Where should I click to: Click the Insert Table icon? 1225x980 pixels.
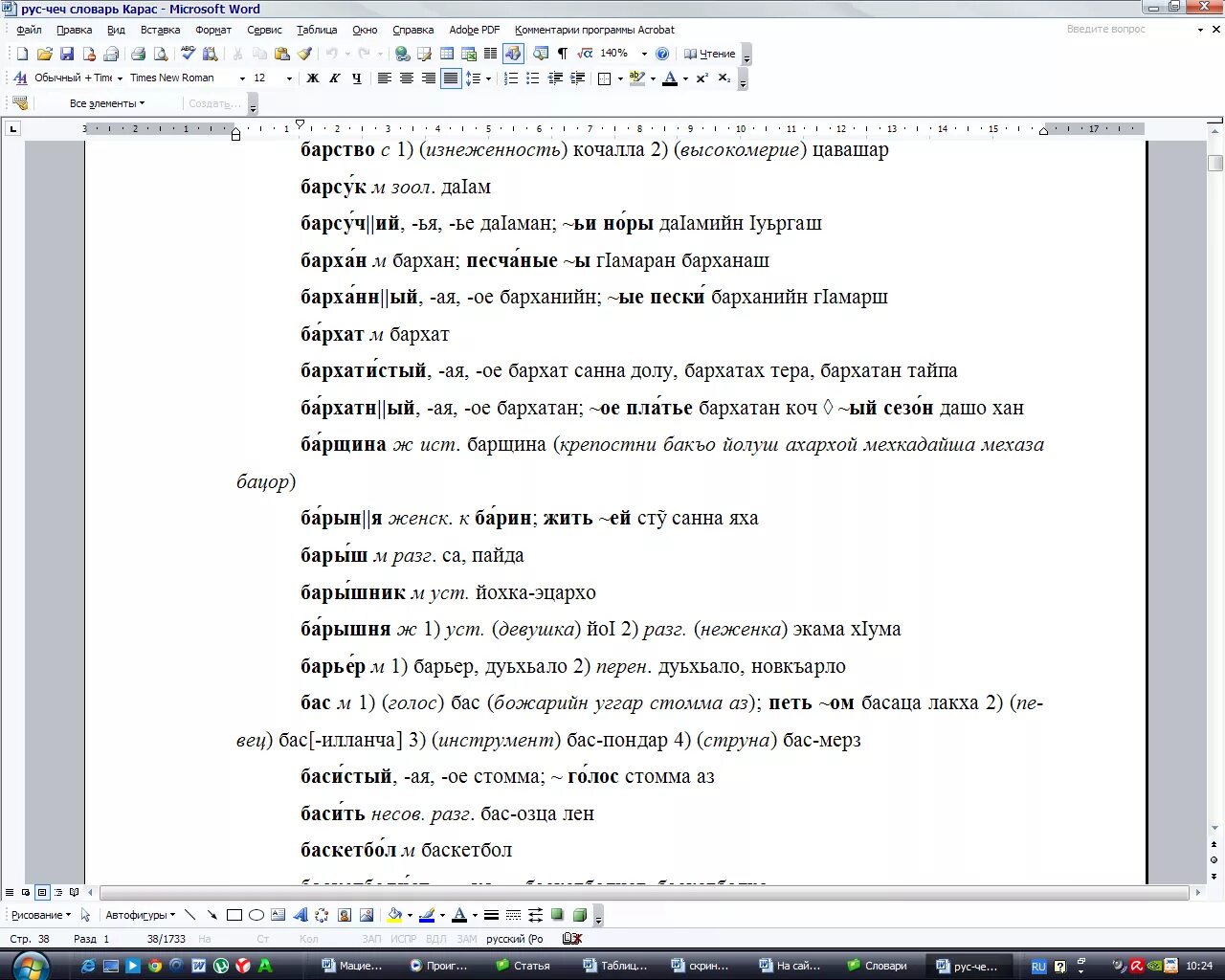(447, 54)
